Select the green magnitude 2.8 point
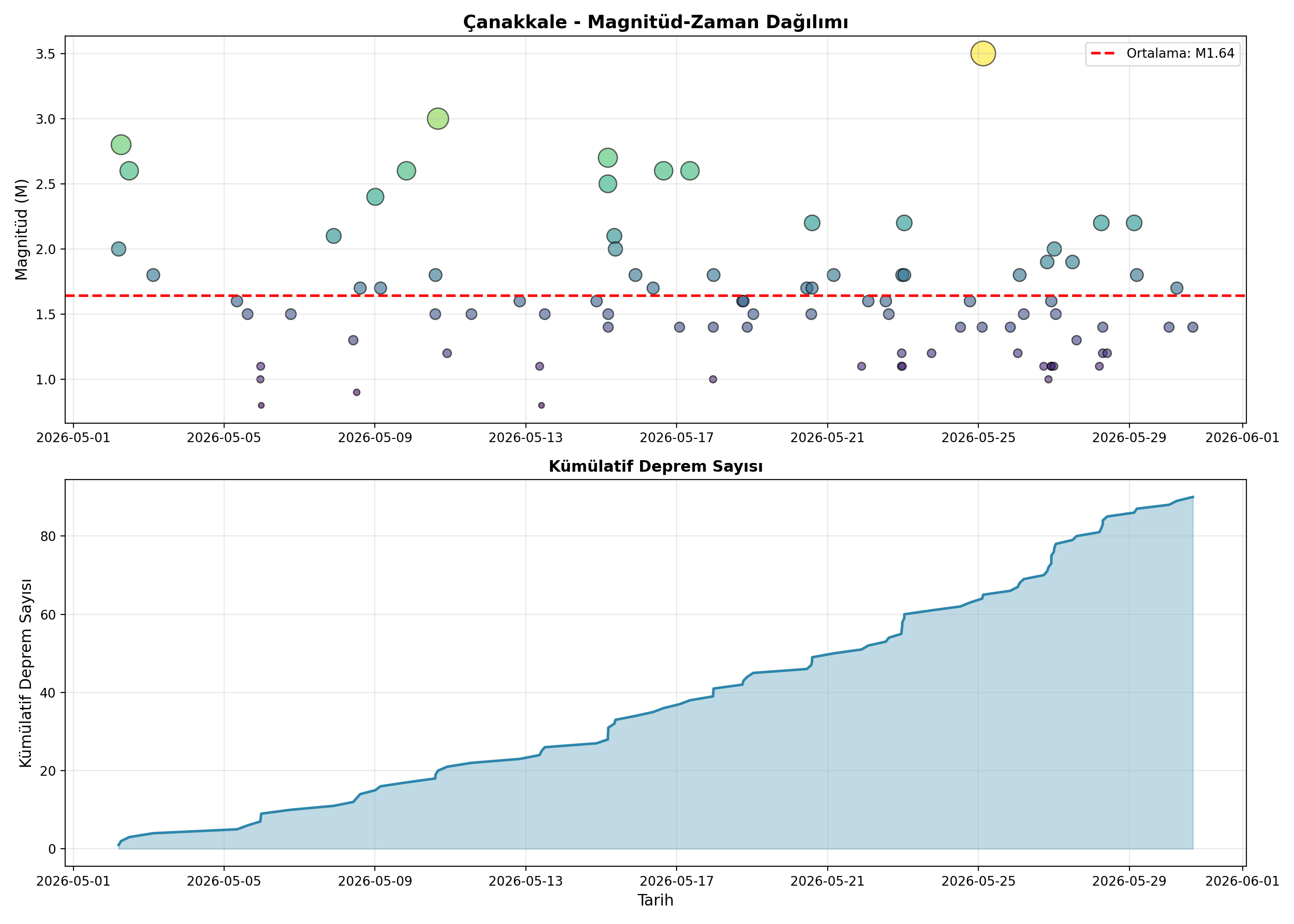This screenshot has width=1294, height=924. tap(121, 145)
